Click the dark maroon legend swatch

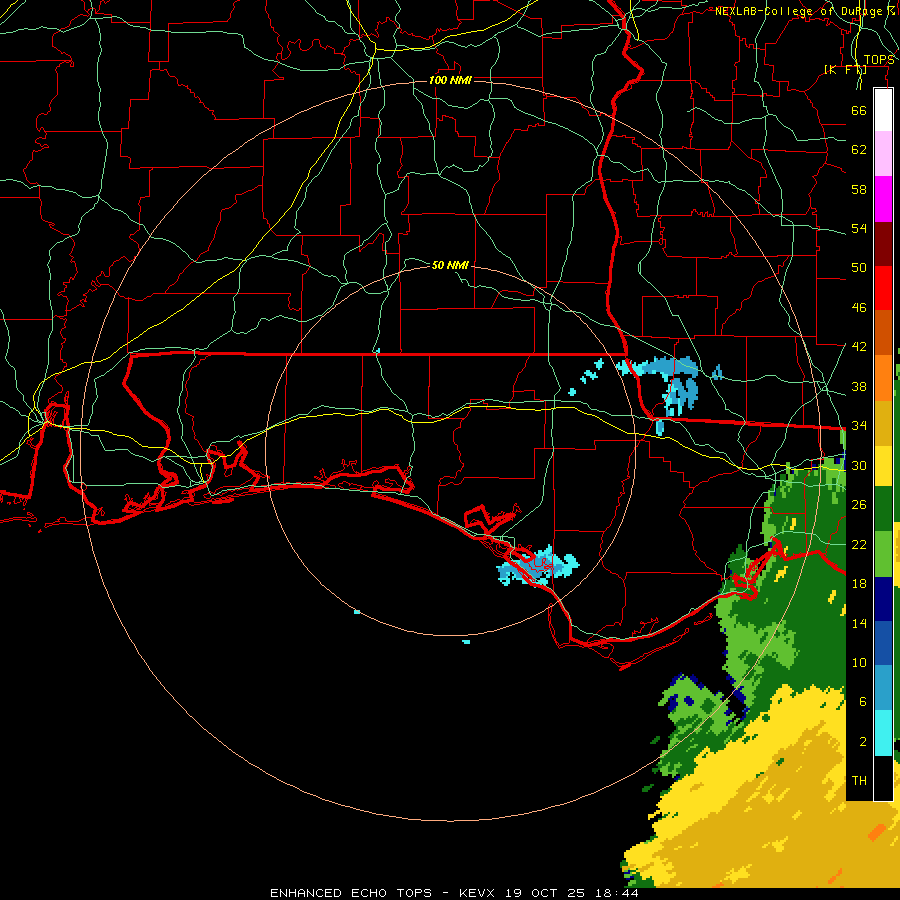883,244
